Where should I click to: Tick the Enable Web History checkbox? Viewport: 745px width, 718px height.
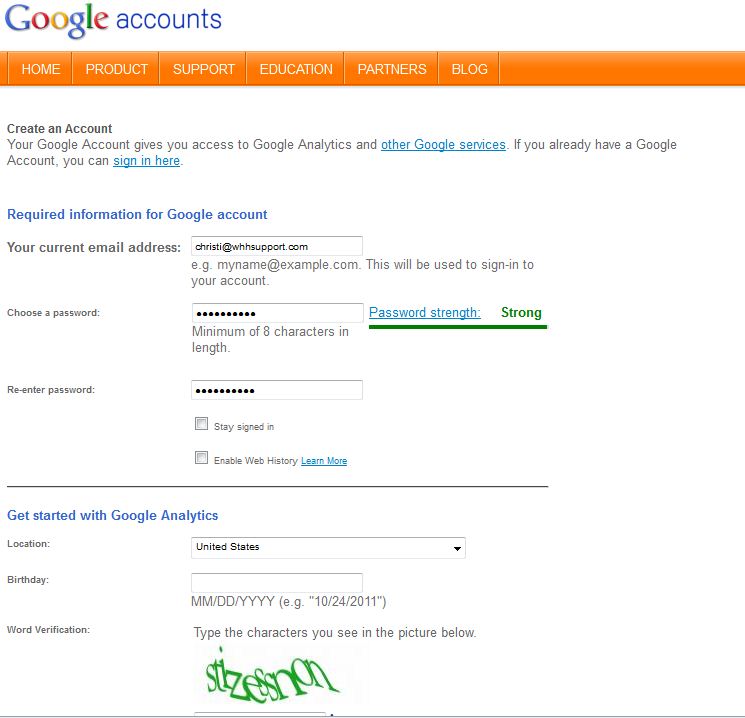click(x=202, y=458)
